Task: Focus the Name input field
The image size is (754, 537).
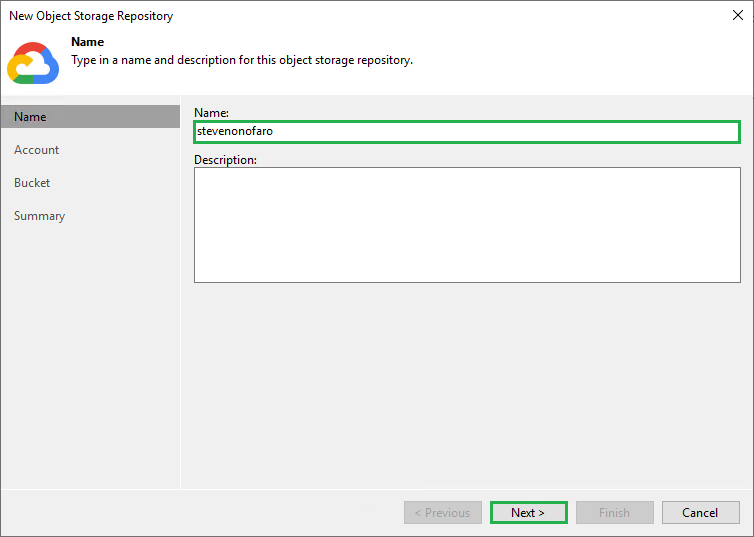Action: [466, 132]
